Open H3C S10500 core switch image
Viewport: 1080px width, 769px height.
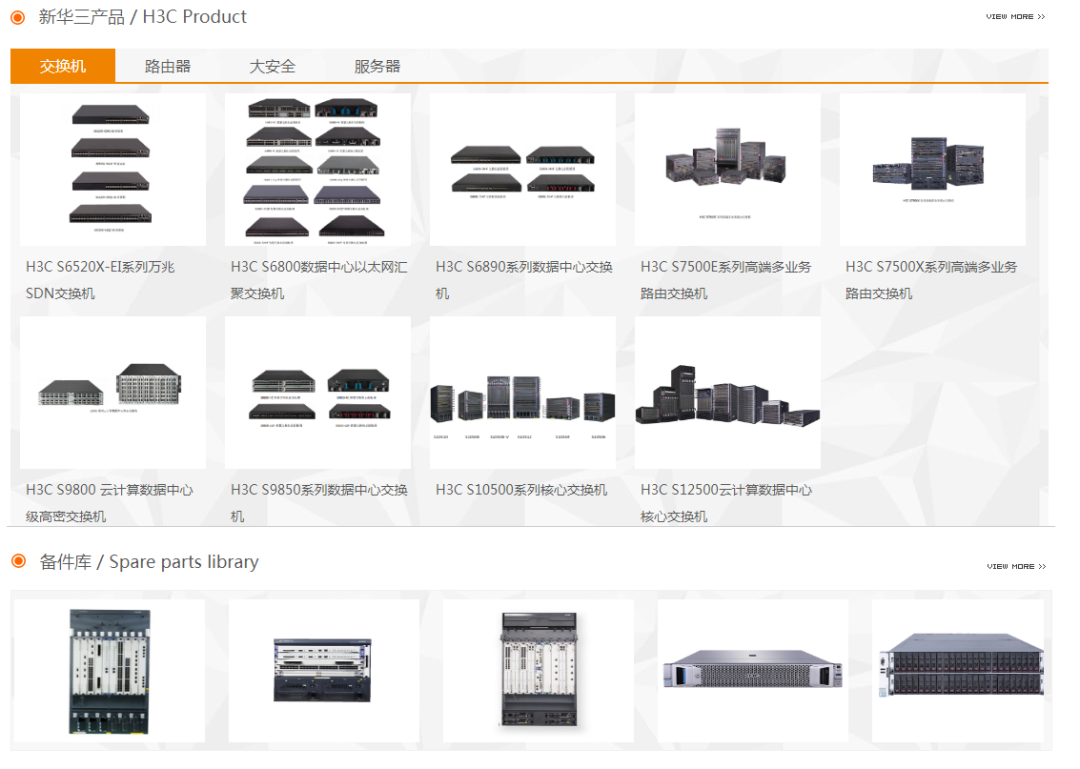[523, 393]
